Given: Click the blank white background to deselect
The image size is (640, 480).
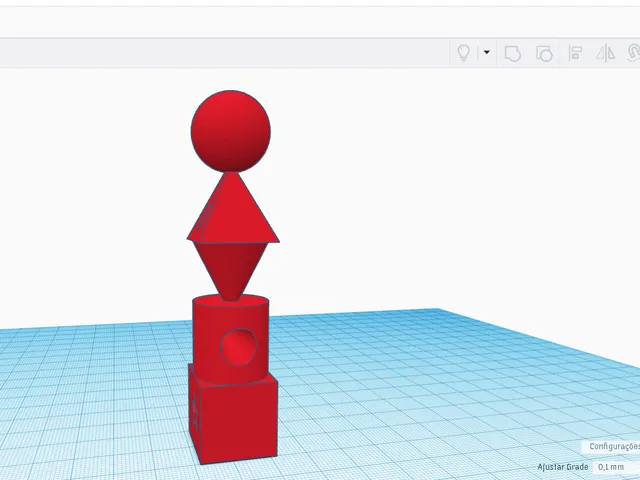Looking at the screenshot, I should [408, 184].
